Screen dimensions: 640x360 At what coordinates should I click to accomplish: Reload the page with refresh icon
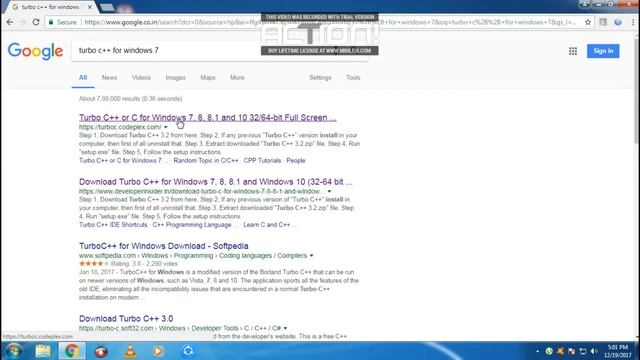36,22
